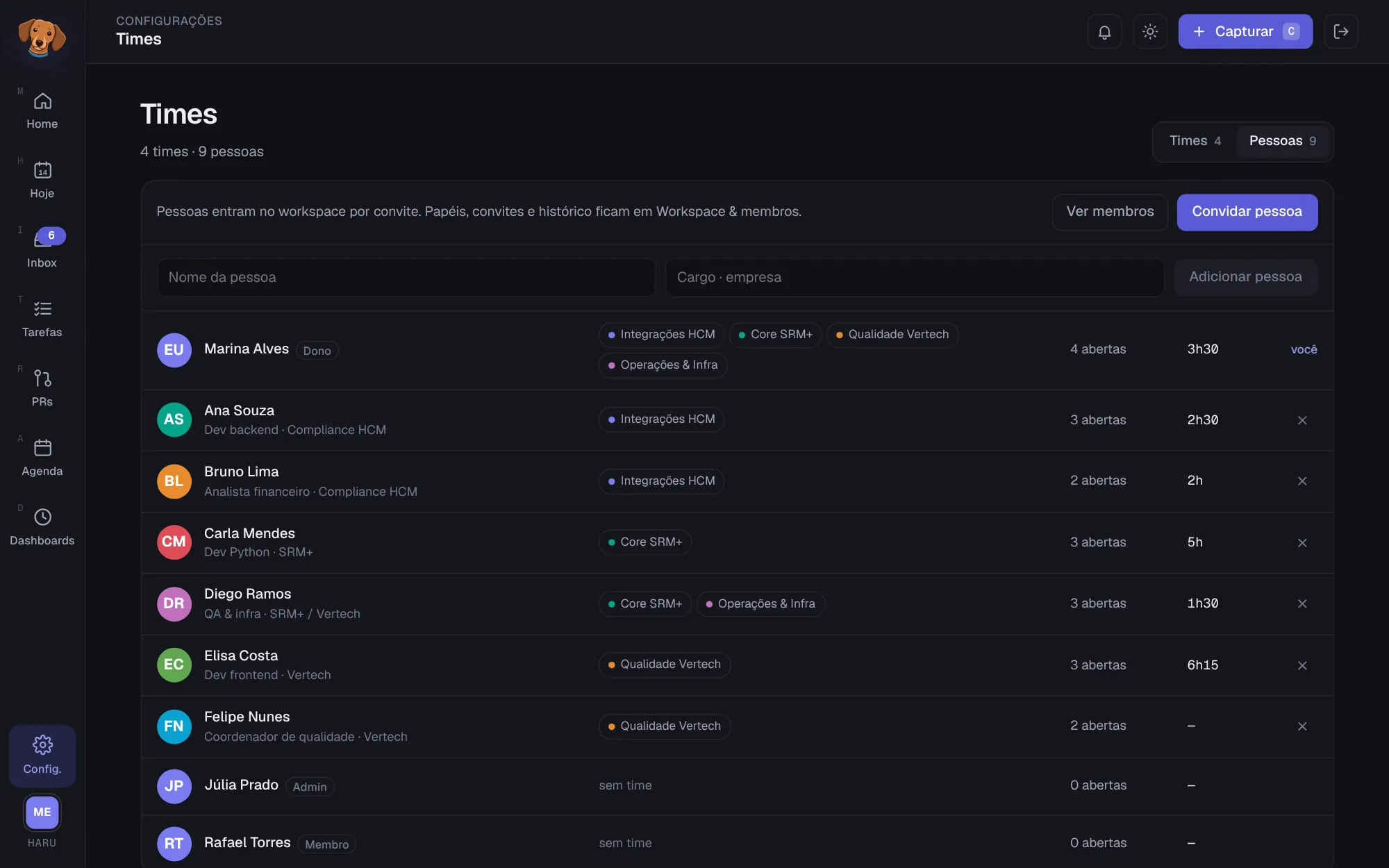Switch to the Times tab
This screenshot has height=868, width=1389.
(x=1195, y=141)
